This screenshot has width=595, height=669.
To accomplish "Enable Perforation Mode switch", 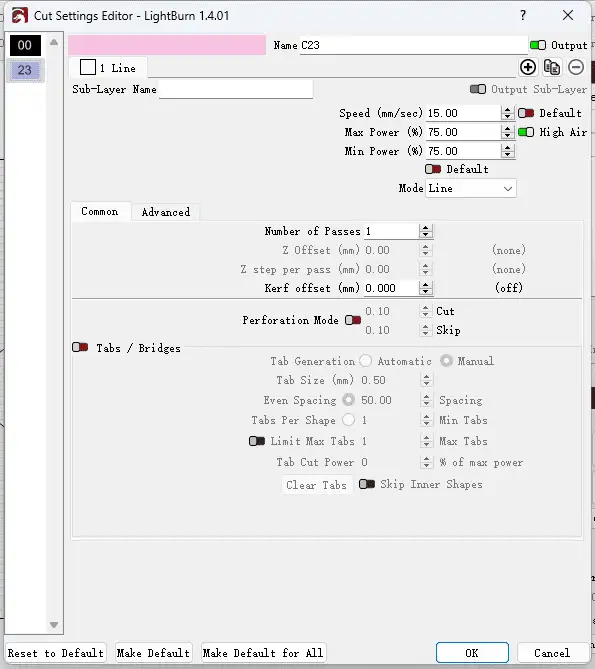I will click(353, 320).
